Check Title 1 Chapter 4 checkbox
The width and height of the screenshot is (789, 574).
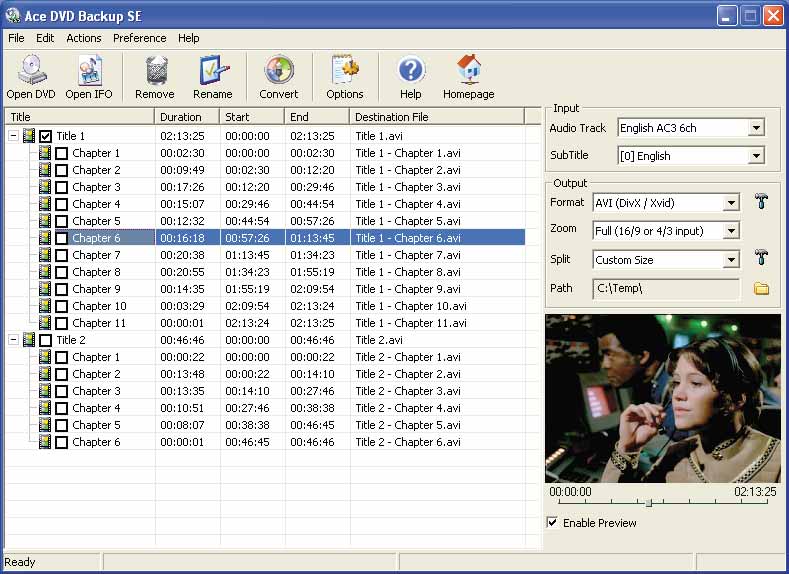coord(61,204)
